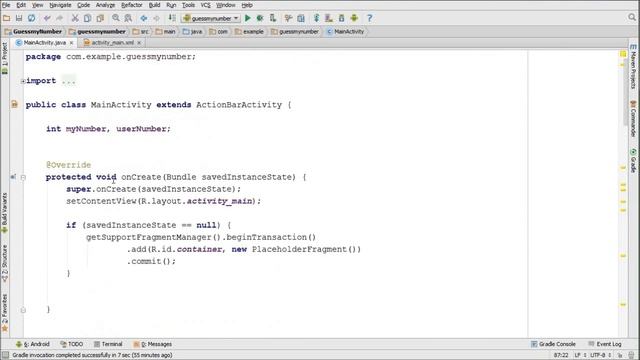Run the app with green play button
640x360 pixels.
click(247, 18)
